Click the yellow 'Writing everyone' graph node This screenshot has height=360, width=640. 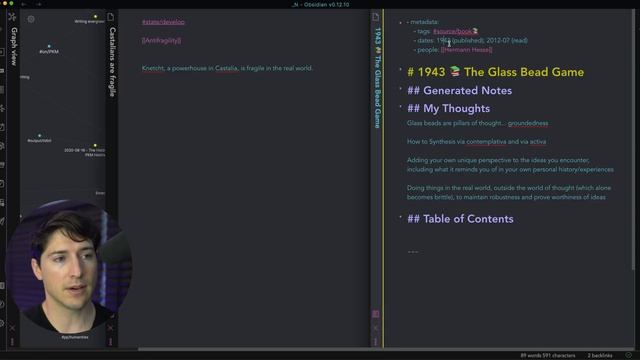pyautogui.click(x=96, y=17)
